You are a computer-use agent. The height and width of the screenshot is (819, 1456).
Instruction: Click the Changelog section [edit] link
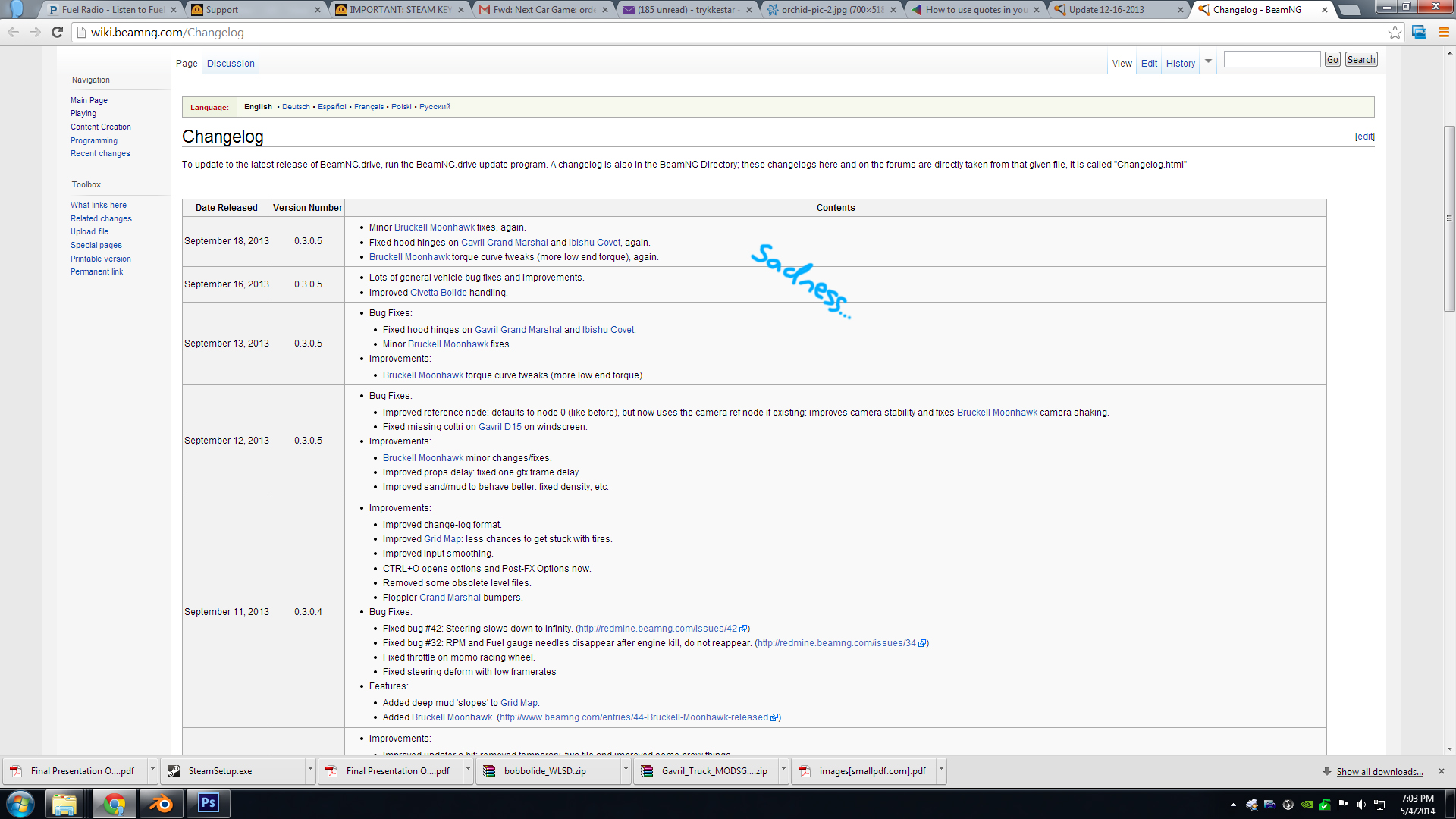pyautogui.click(x=1364, y=136)
